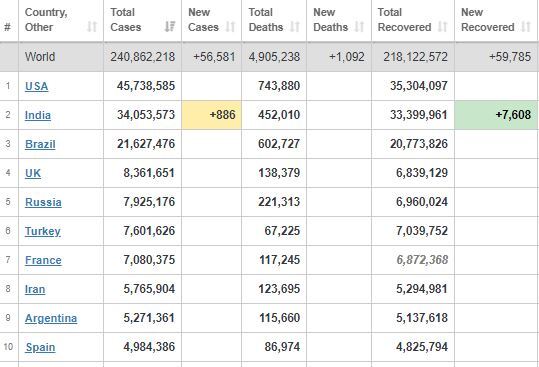Open the France country link
The width and height of the screenshot is (539, 367).
tap(43, 260)
